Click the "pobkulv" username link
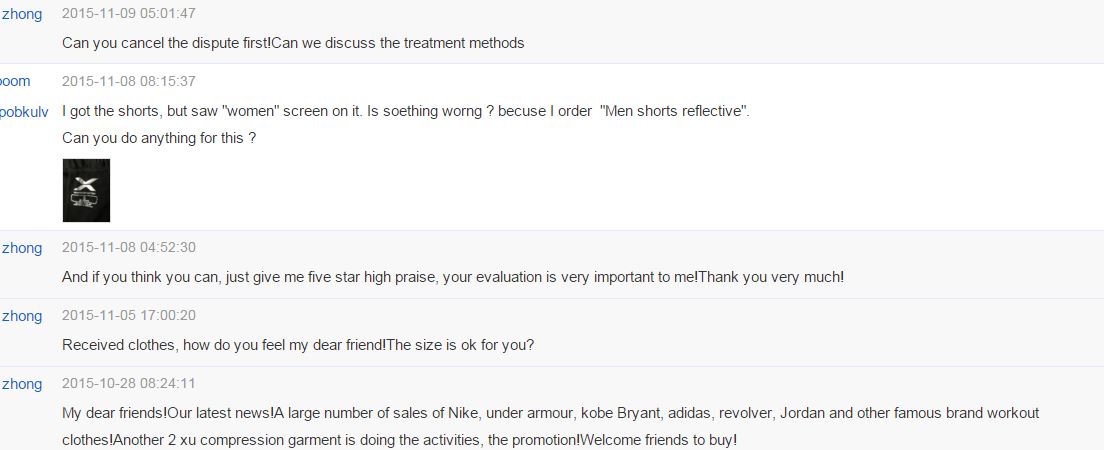The height and width of the screenshot is (450, 1118). (24, 112)
